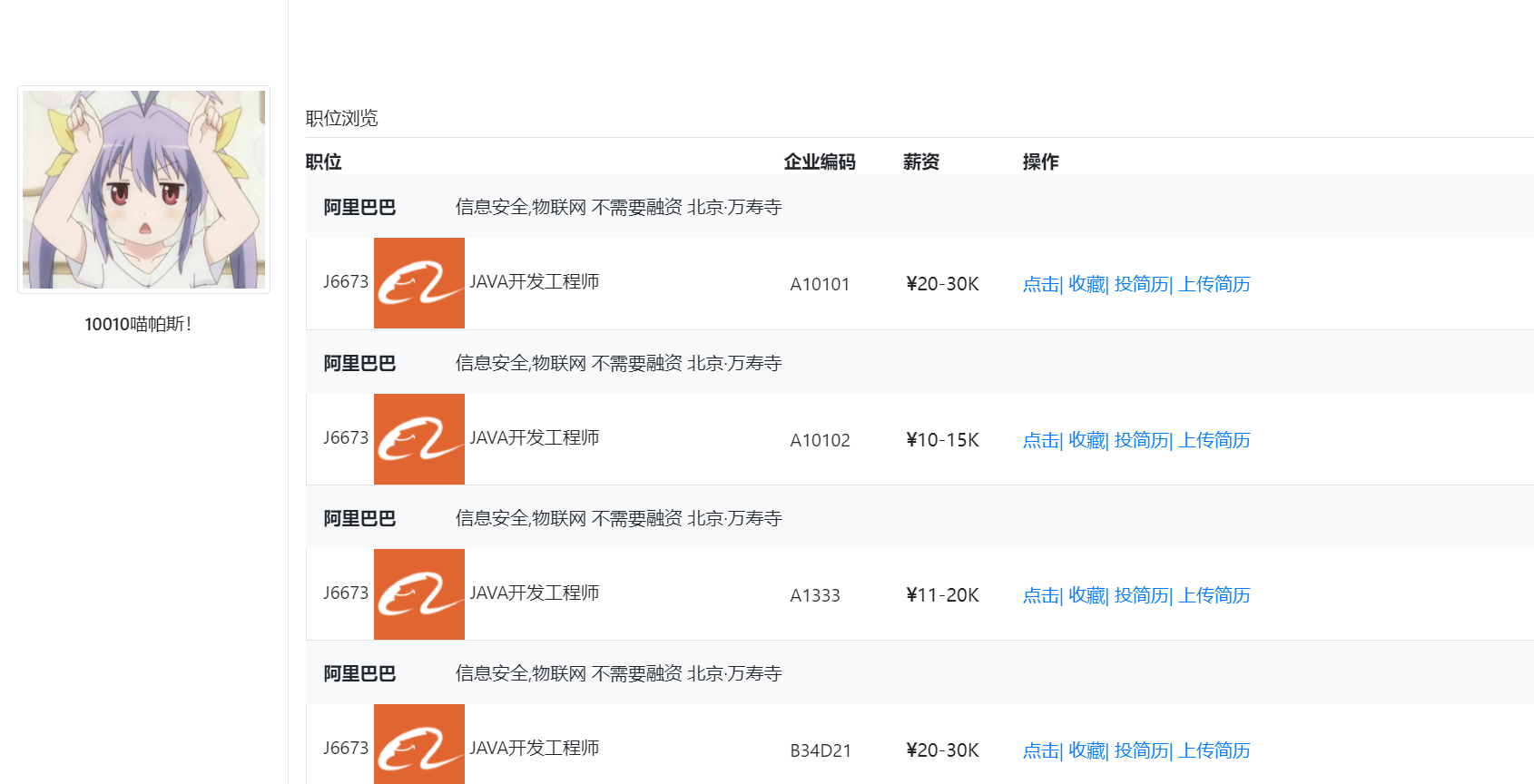Click 点击 link for job A10102
Image resolution: width=1534 pixels, height=784 pixels.
click(x=1041, y=440)
